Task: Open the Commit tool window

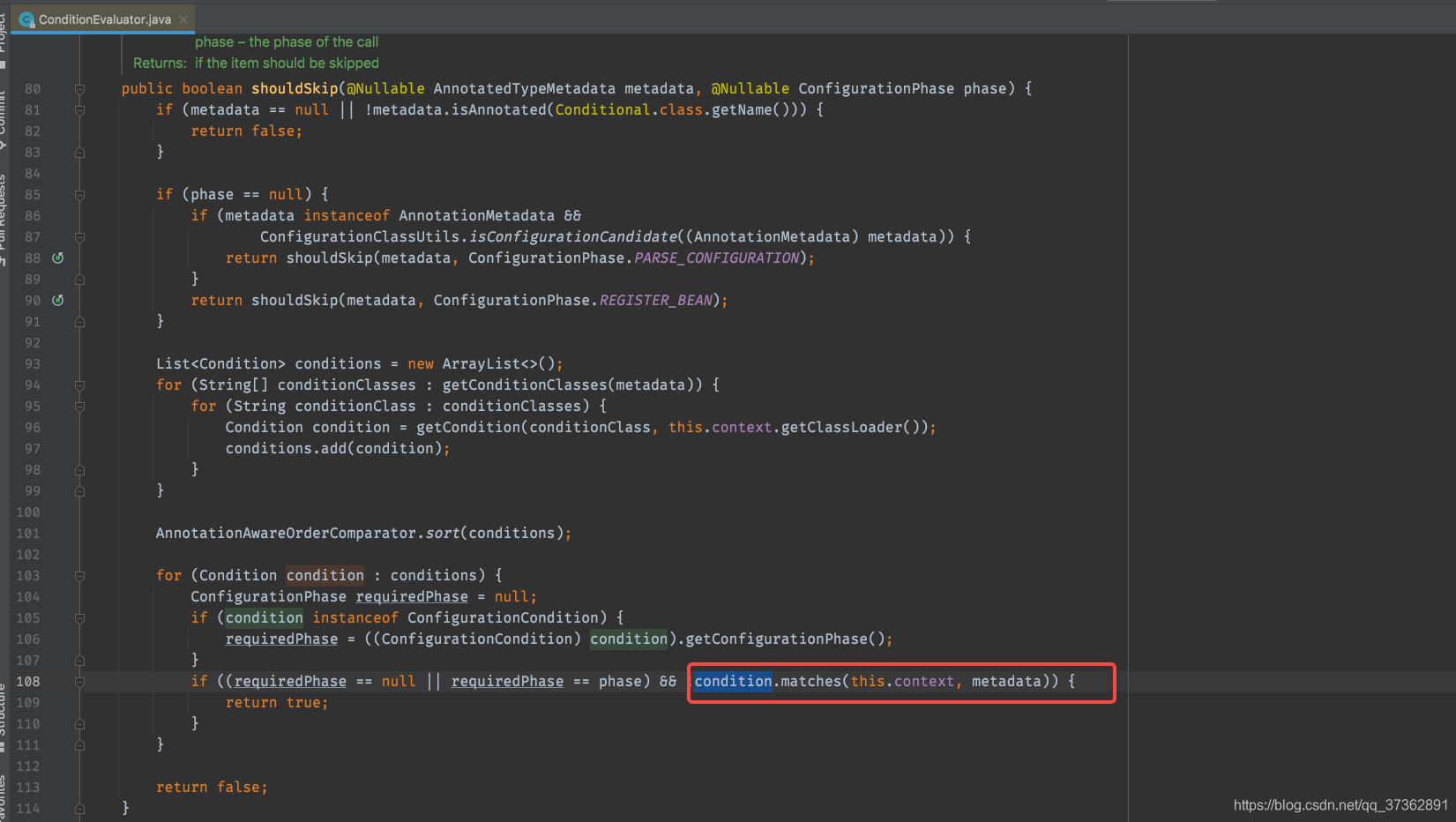Action: (4, 119)
